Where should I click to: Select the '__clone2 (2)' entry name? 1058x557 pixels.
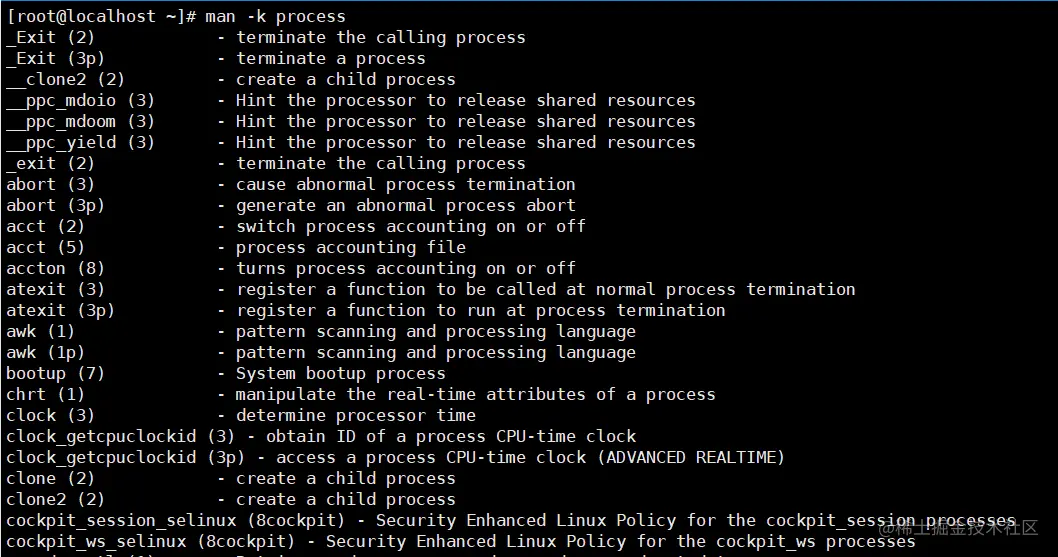65,79
